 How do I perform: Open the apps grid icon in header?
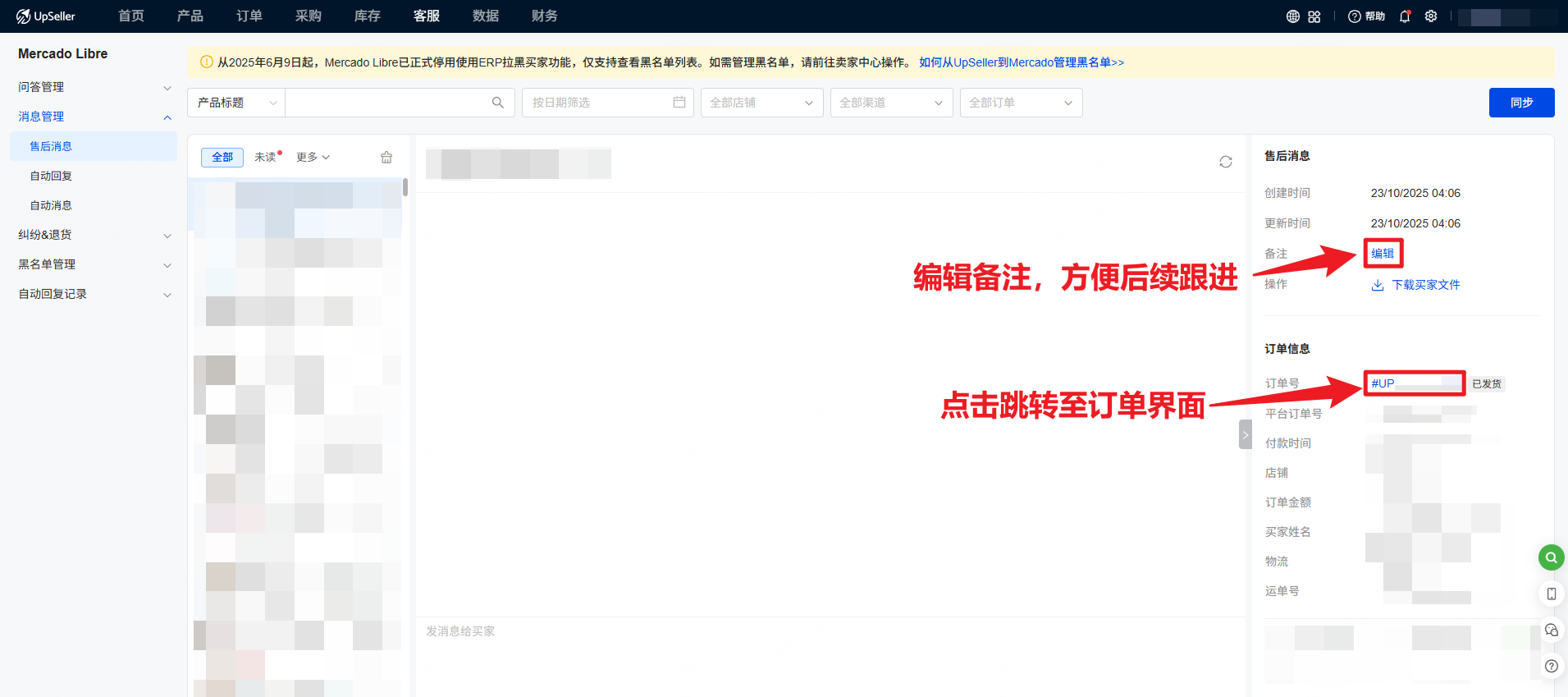point(1314,16)
